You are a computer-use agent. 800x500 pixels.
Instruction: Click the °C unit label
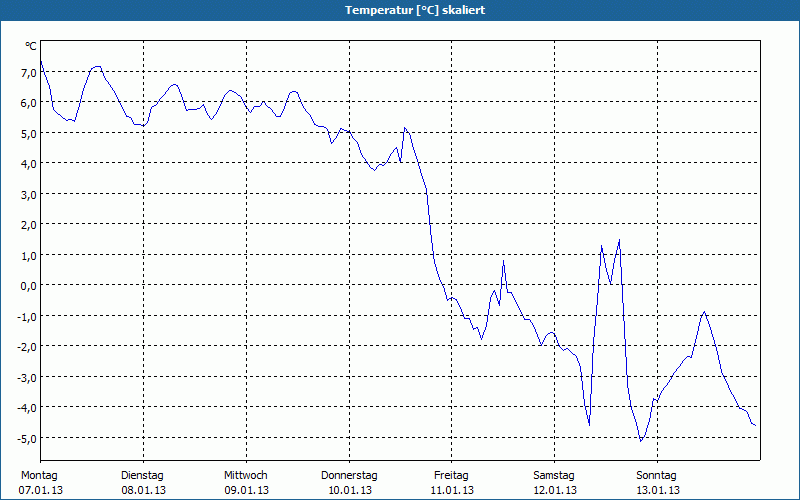[x=31, y=46]
